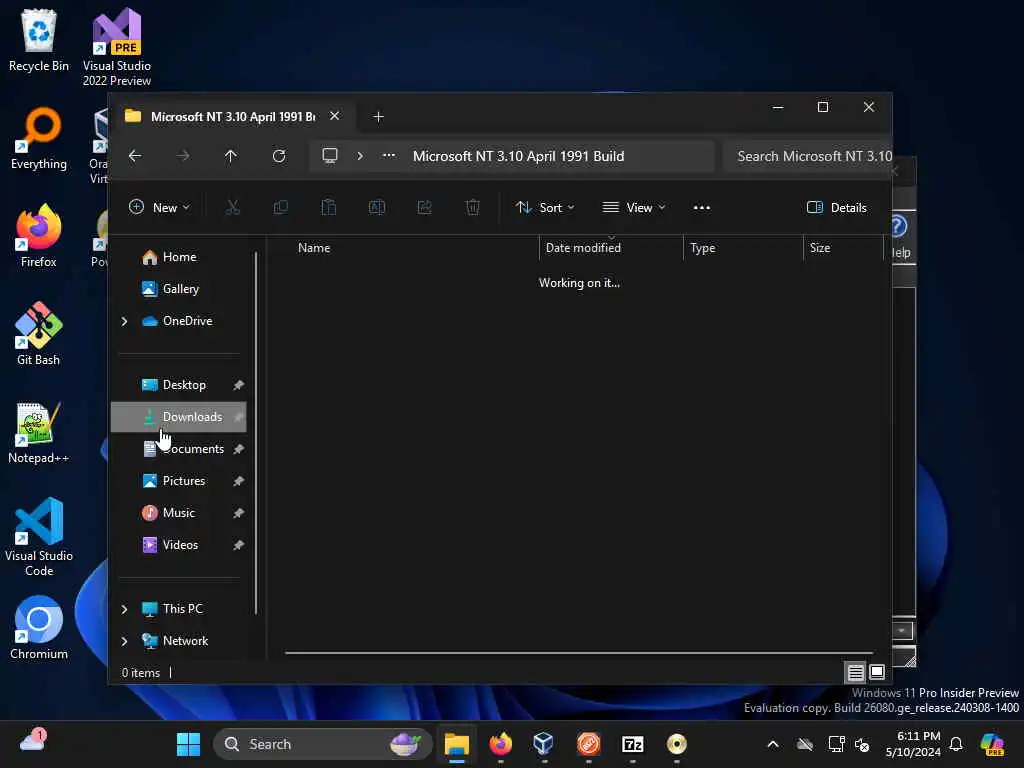Open Chromium desktop shortcut
Viewport: 1024px width, 768px height.
click(39, 628)
